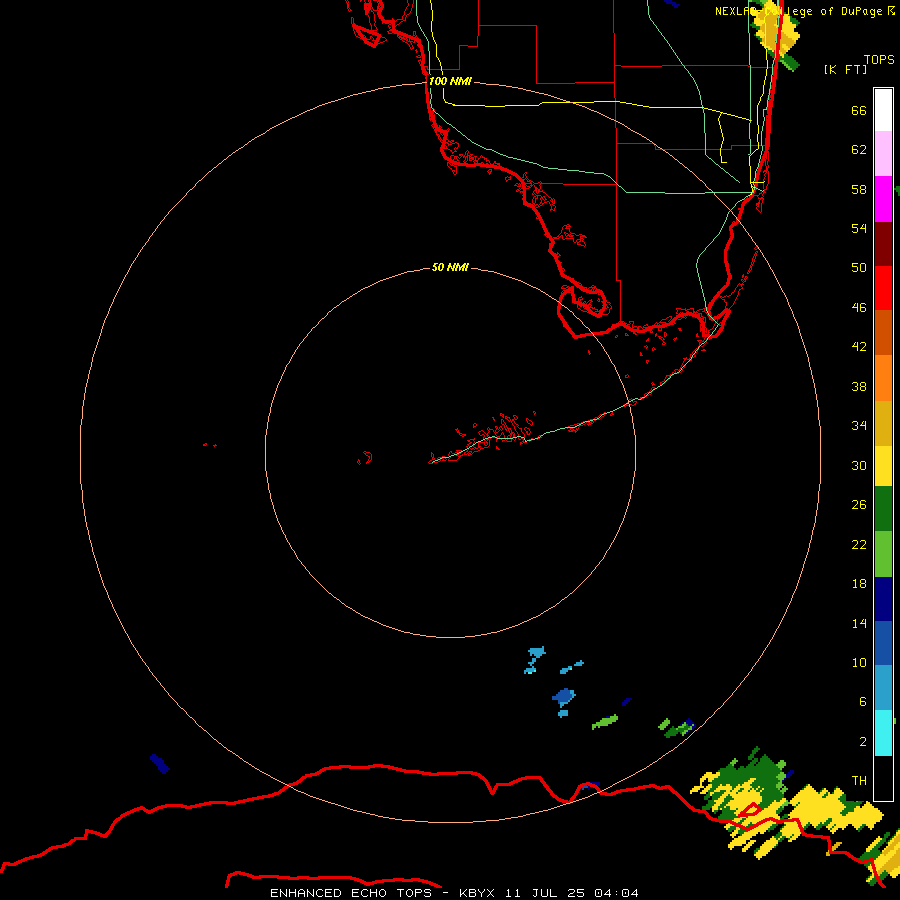Pick the light orange legend swatch

[x=883, y=378]
